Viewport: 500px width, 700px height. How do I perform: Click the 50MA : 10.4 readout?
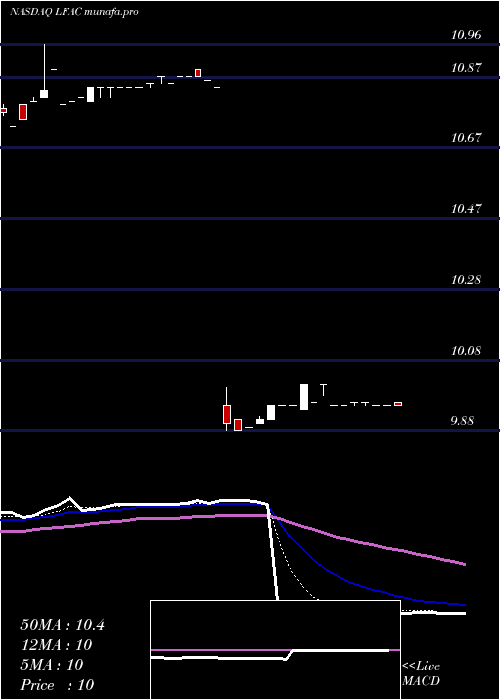[x=62, y=625]
